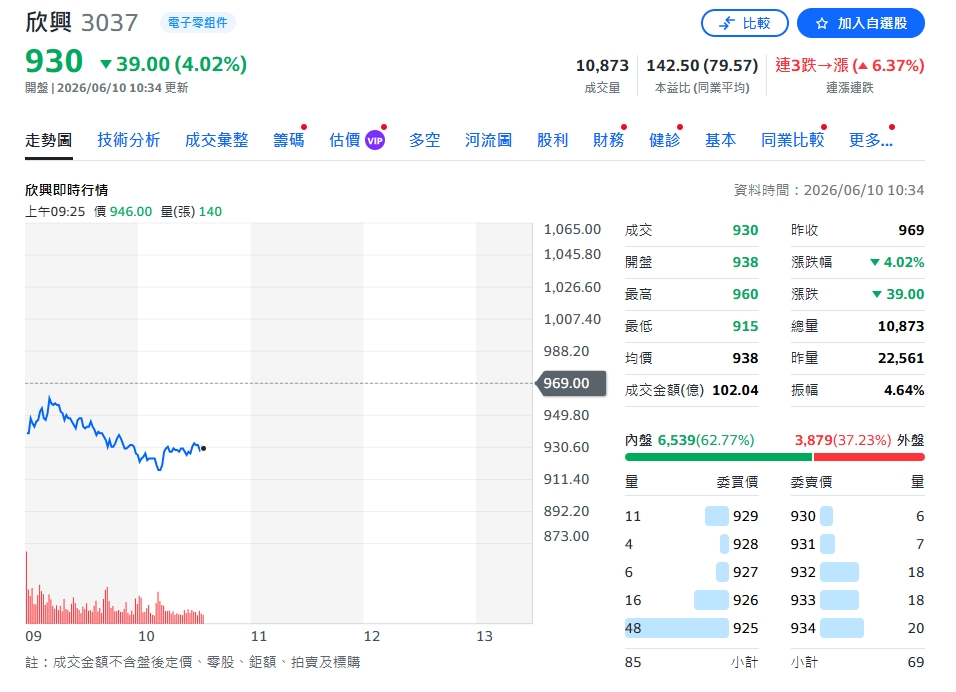Click the compare arrows icon
956x692 pixels.
(727, 24)
